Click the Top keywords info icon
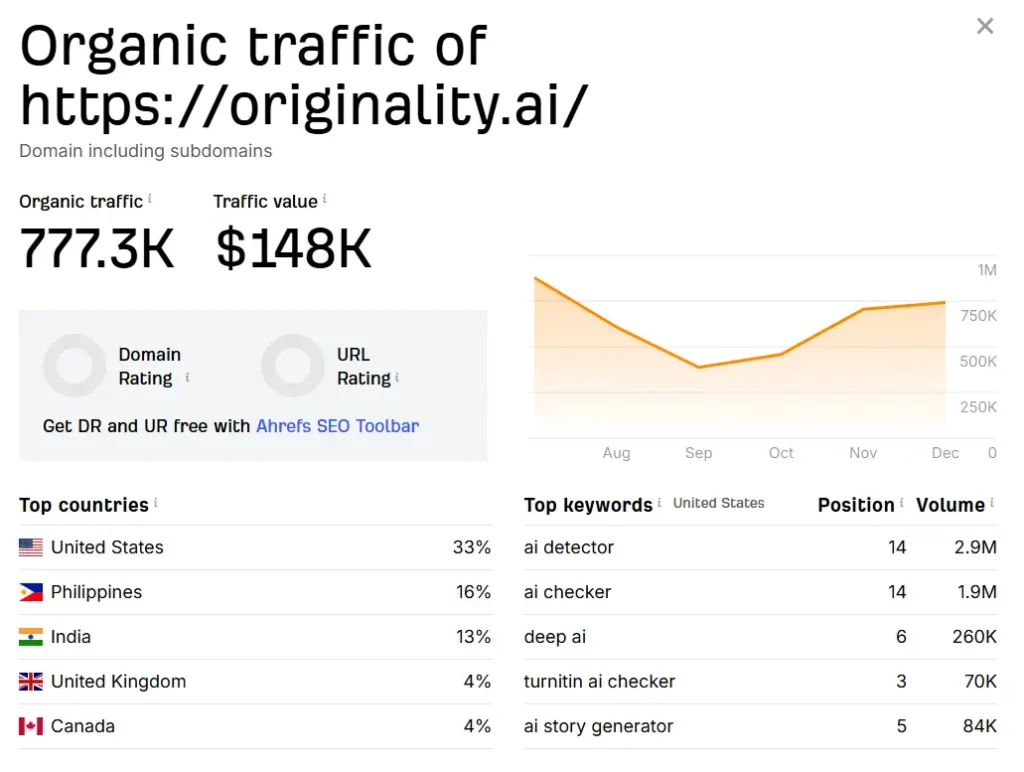This screenshot has width=1024, height=772. tap(660, 503)
